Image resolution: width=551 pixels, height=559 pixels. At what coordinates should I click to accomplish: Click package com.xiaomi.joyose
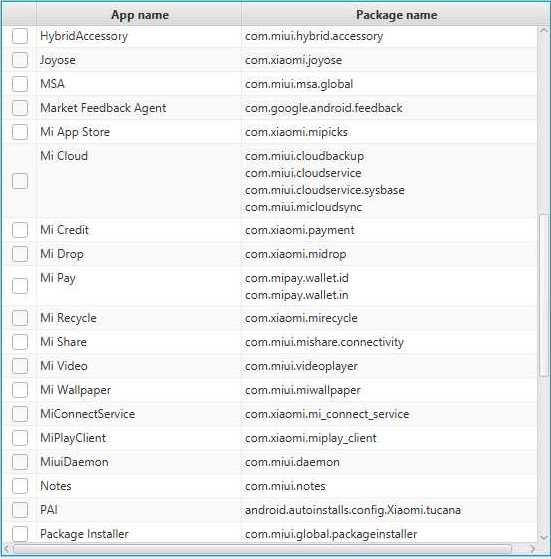(293, 60)
